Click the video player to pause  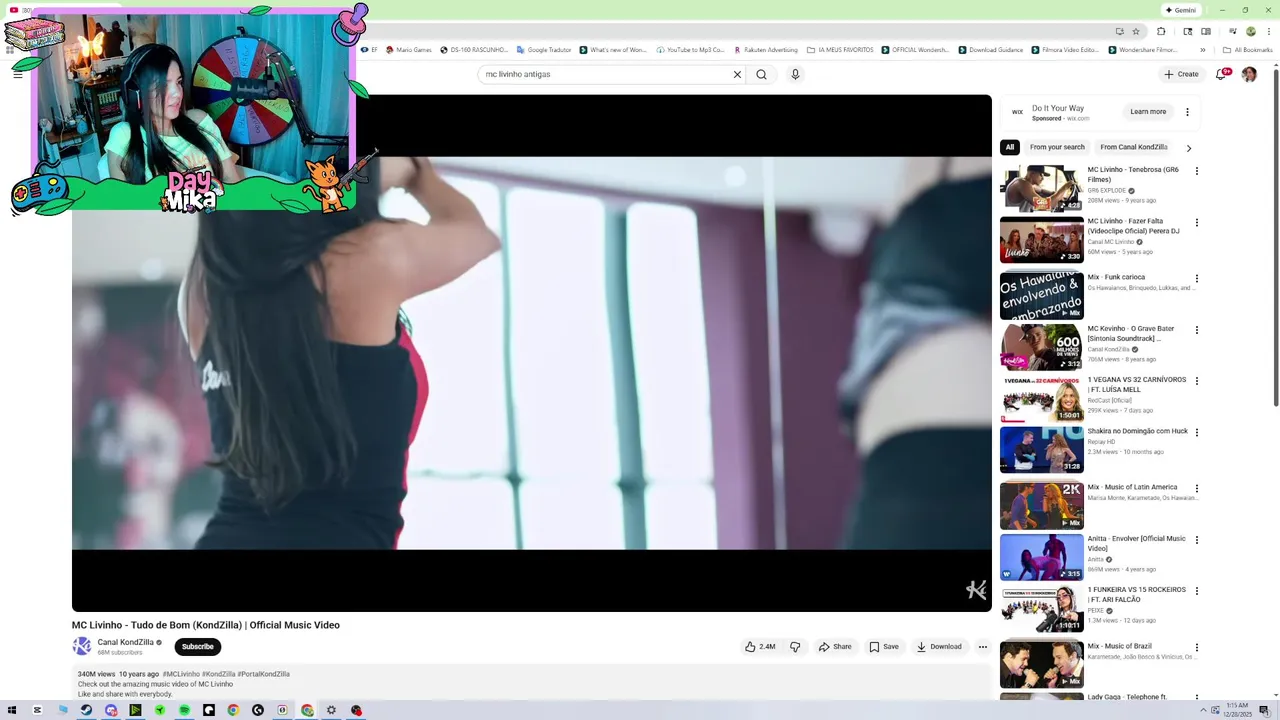(x=532, y=353)
